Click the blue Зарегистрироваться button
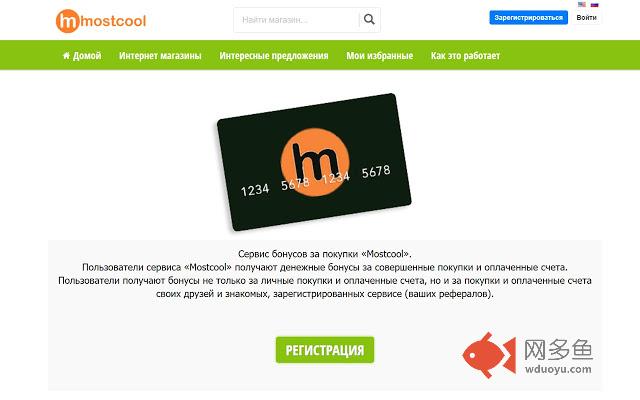640x400 pixels. tap(529, 18)
